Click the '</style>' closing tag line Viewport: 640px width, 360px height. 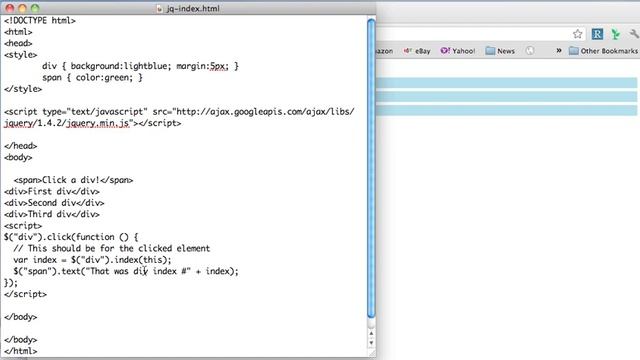23,89
